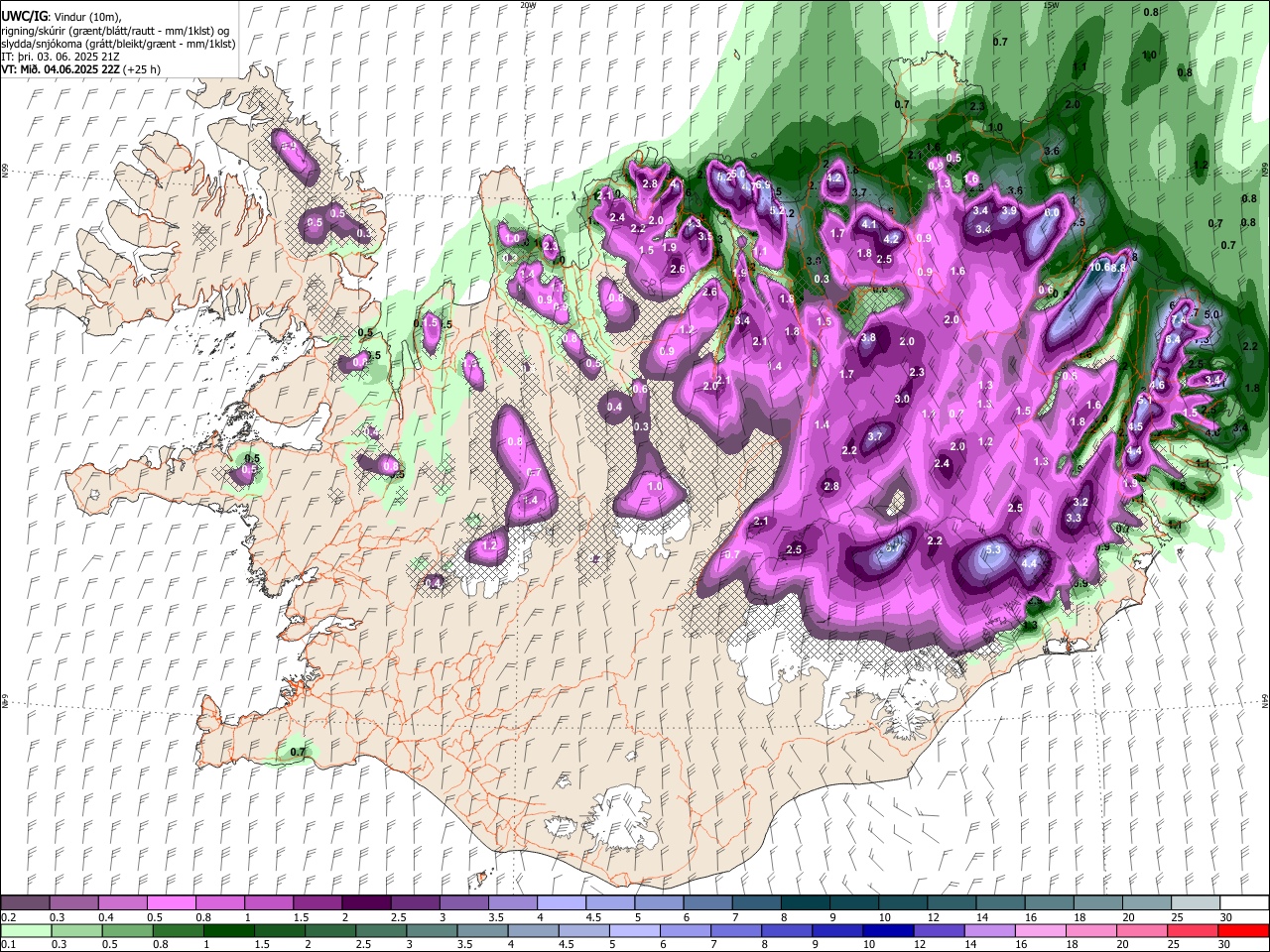Click the "15W" longitude label
Screen dimensions: 1270x952
[1051, 5]
